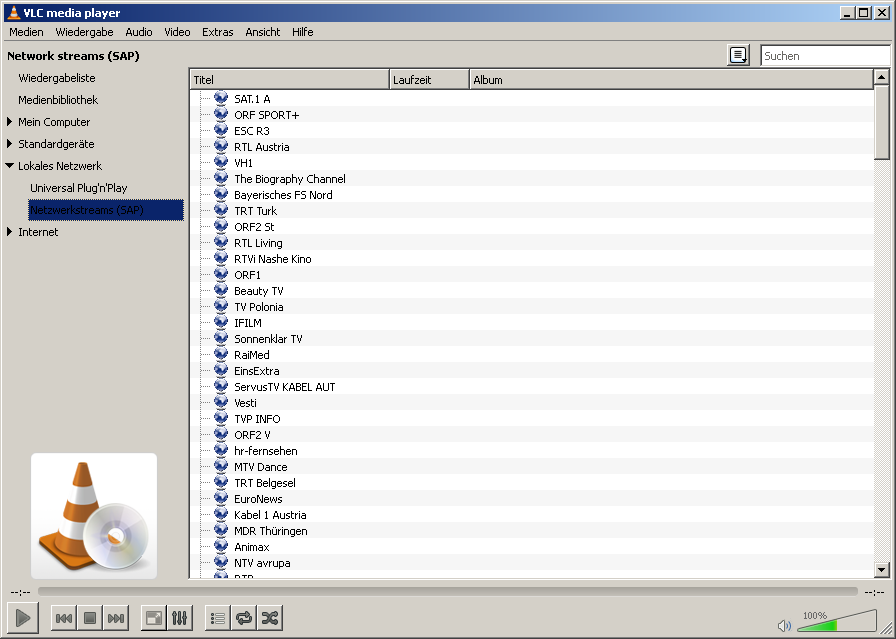Toggle shuffle random playback
Viewport: 896px width, 639px height.
(270, 618)
